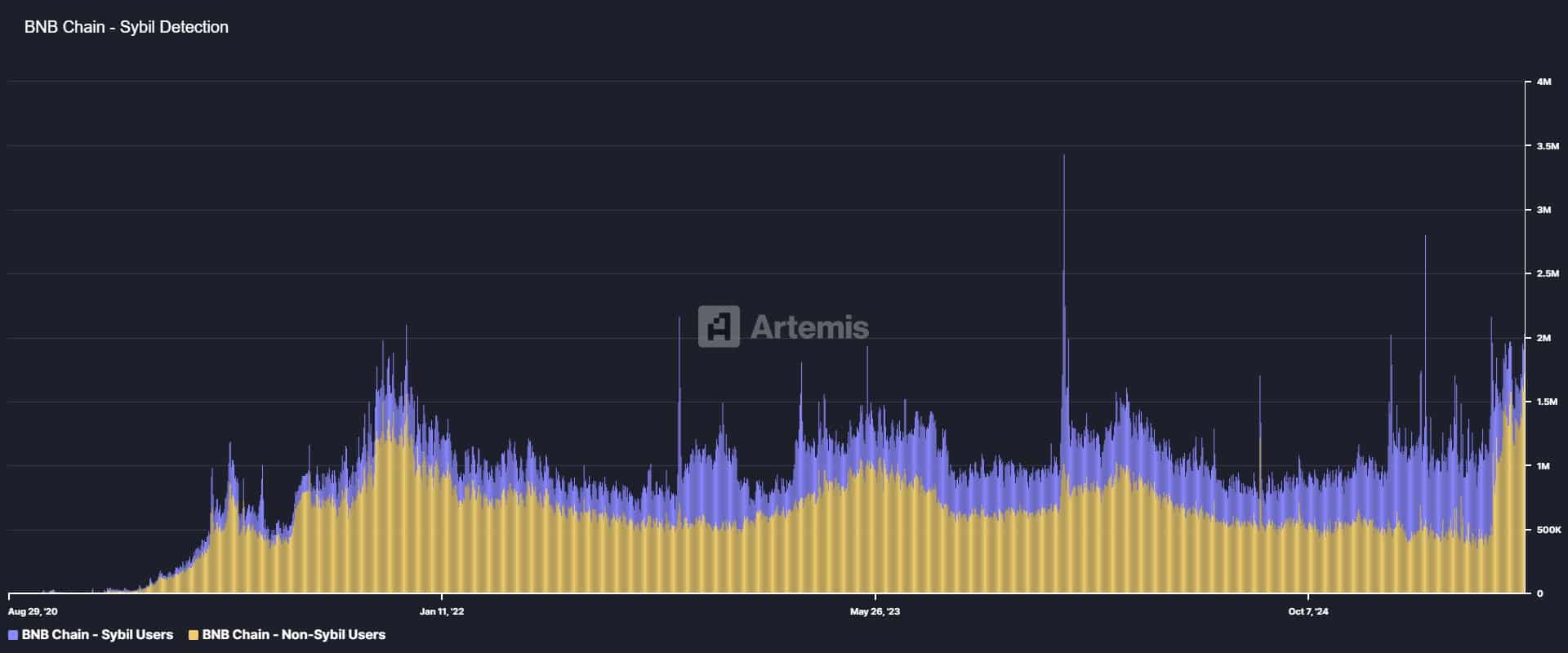Click the yellow Non-Sybil Users legend swatch
The image size is (1568, 653).
194,635
